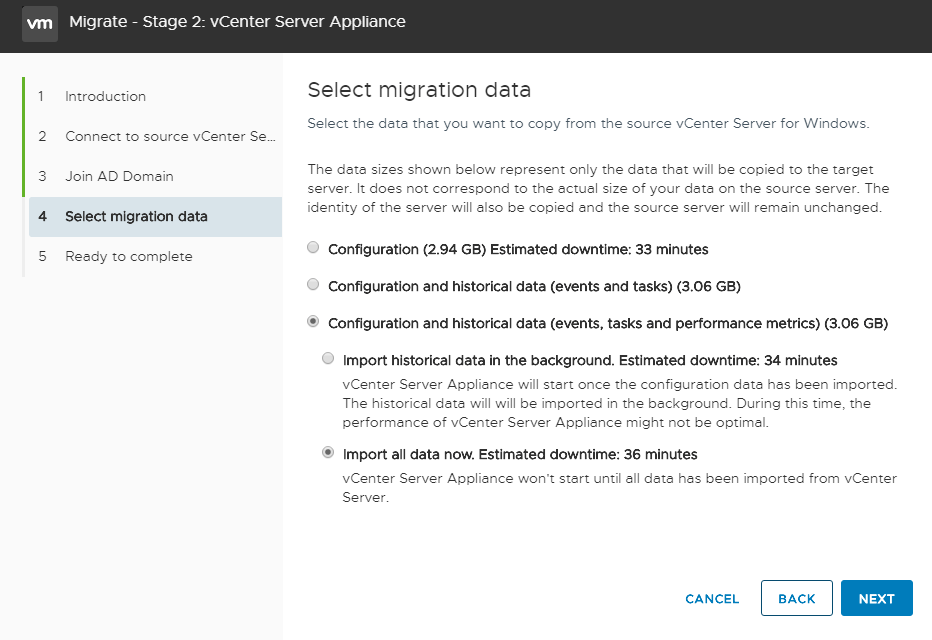Click the description under Import all data now
This screenshot has height=640, width=932.
tap(619, 487)
